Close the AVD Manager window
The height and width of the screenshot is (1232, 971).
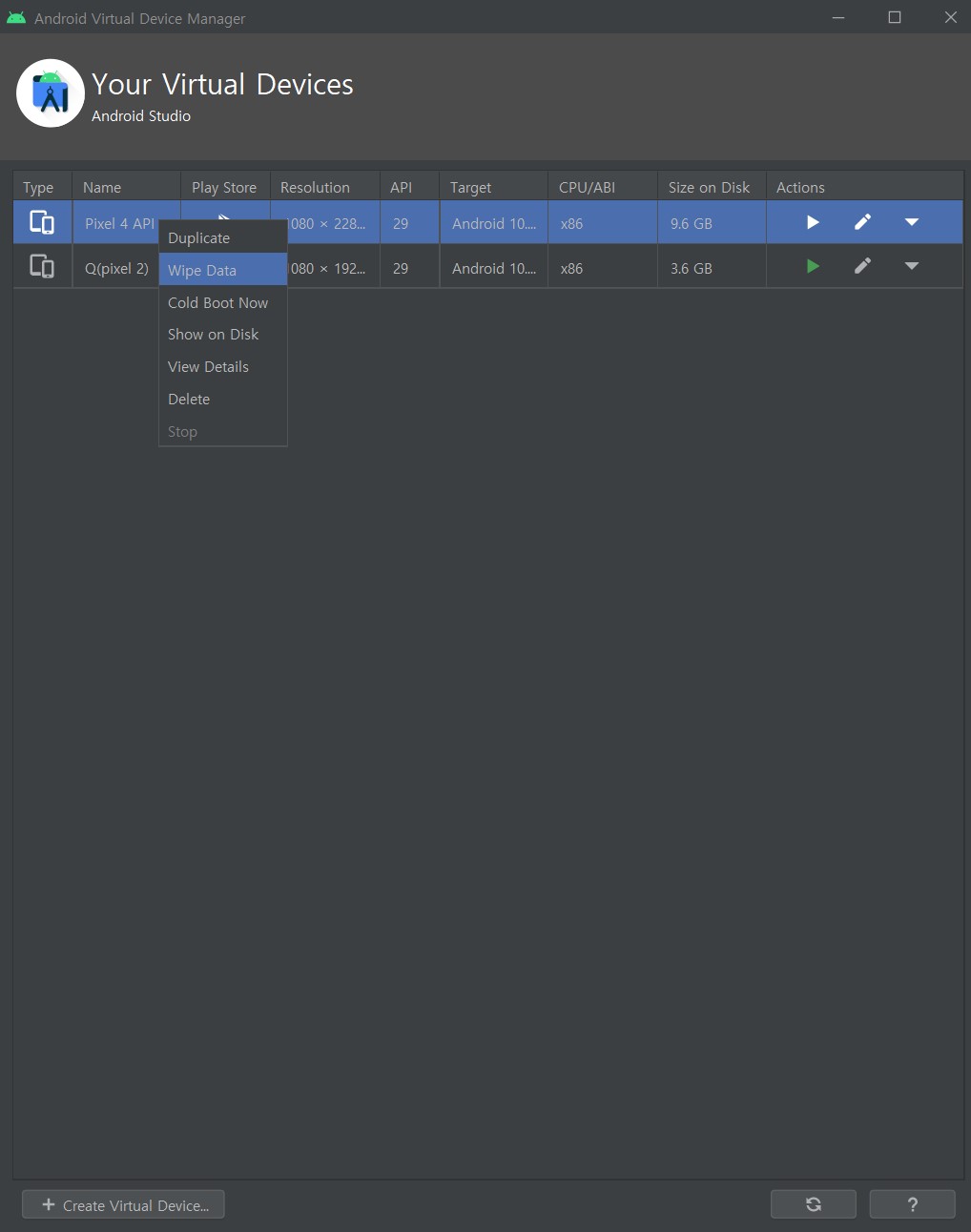[x=951, y=17]
